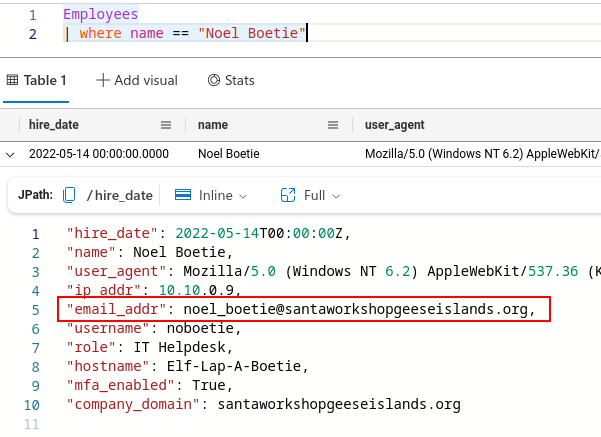
Task: Copy the JPath using the copy icon
Action: pyautogui.click(x=70, y=195)
